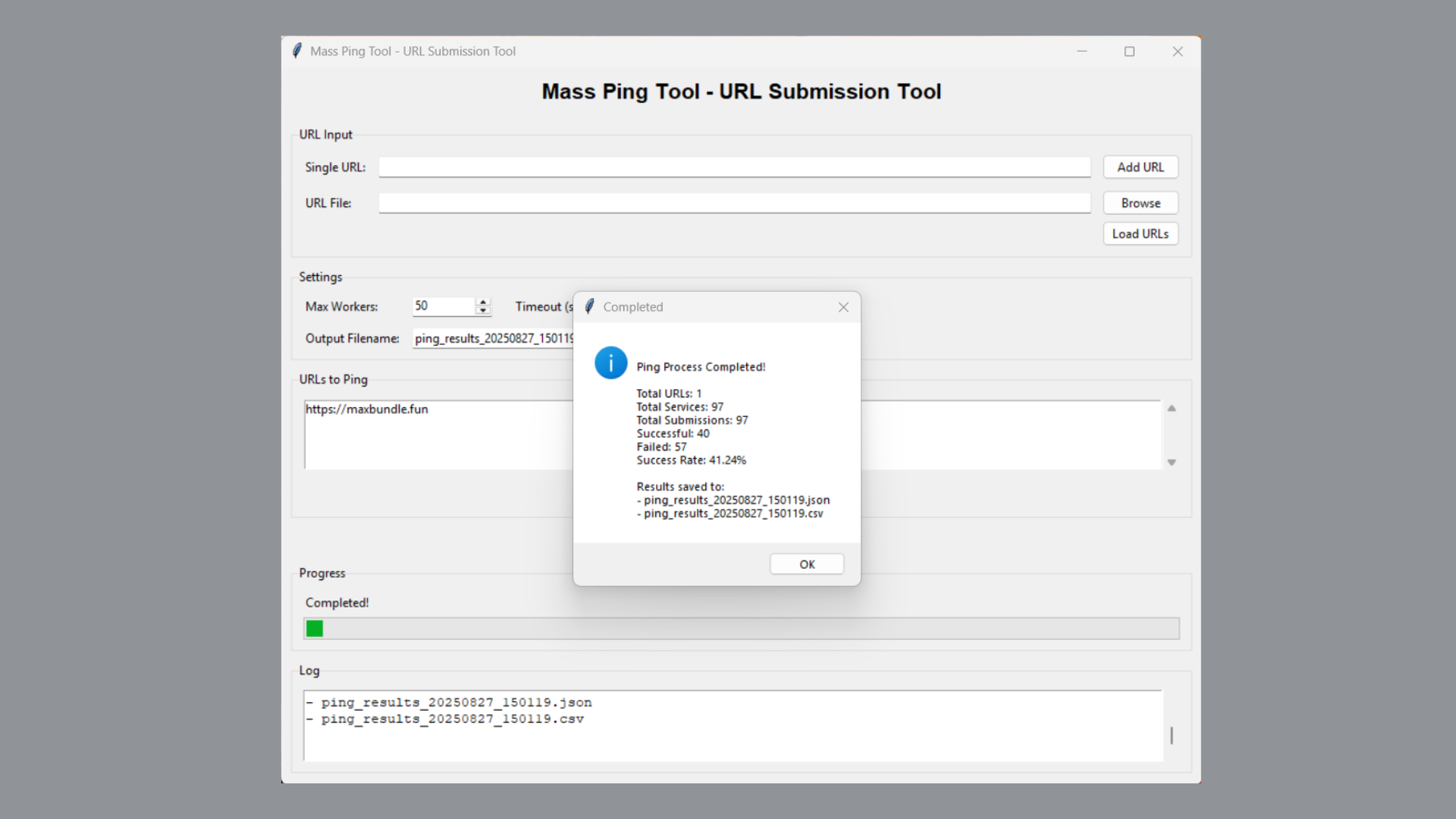Viewport: 1456px width, 819px height.
Task: Click the maxbundle.fun URL entry
Action: 367,409
